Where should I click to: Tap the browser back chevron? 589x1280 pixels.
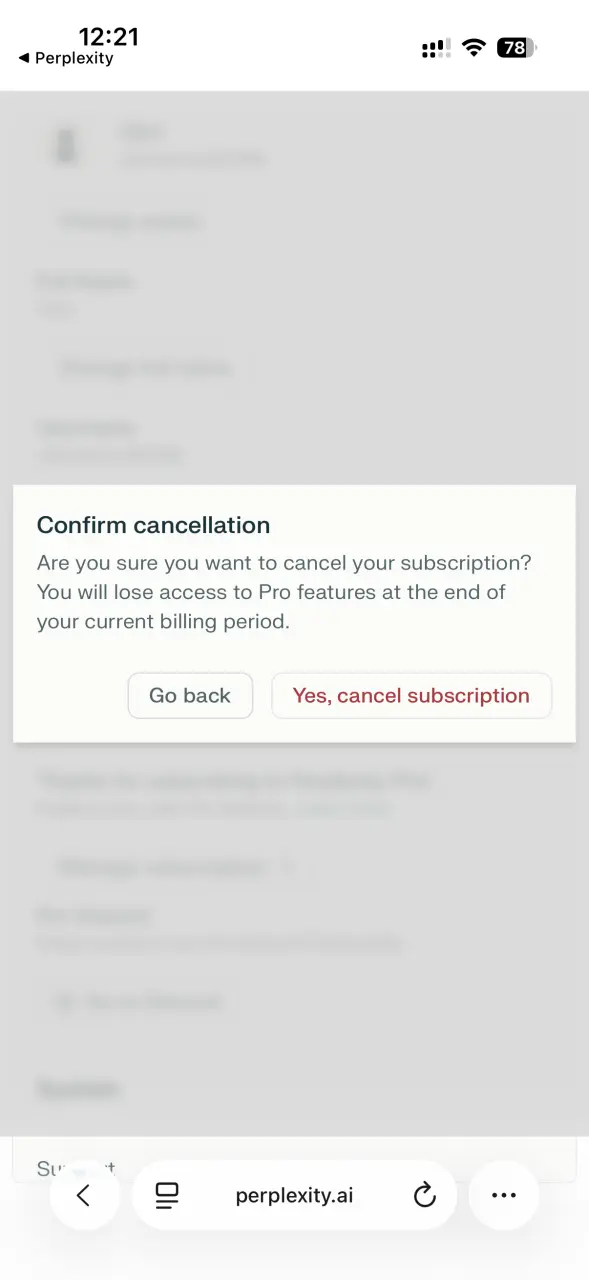pyautogui.click(x=84, y=1195)
